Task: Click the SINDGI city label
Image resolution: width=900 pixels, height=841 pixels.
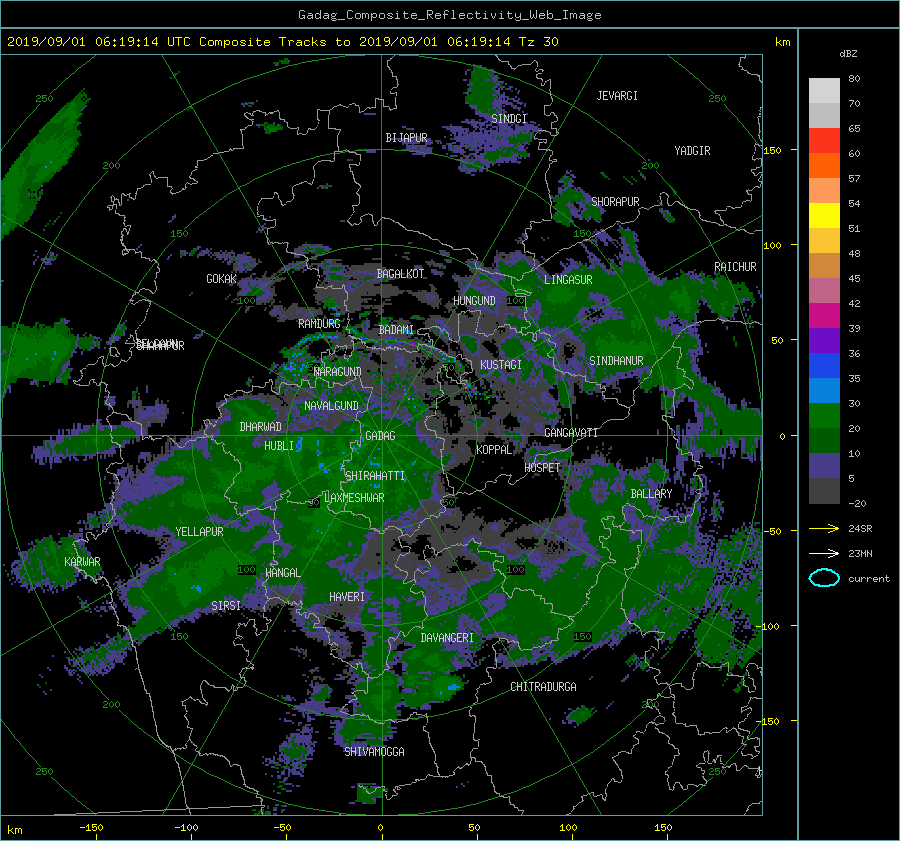Action: coord(509,118)
